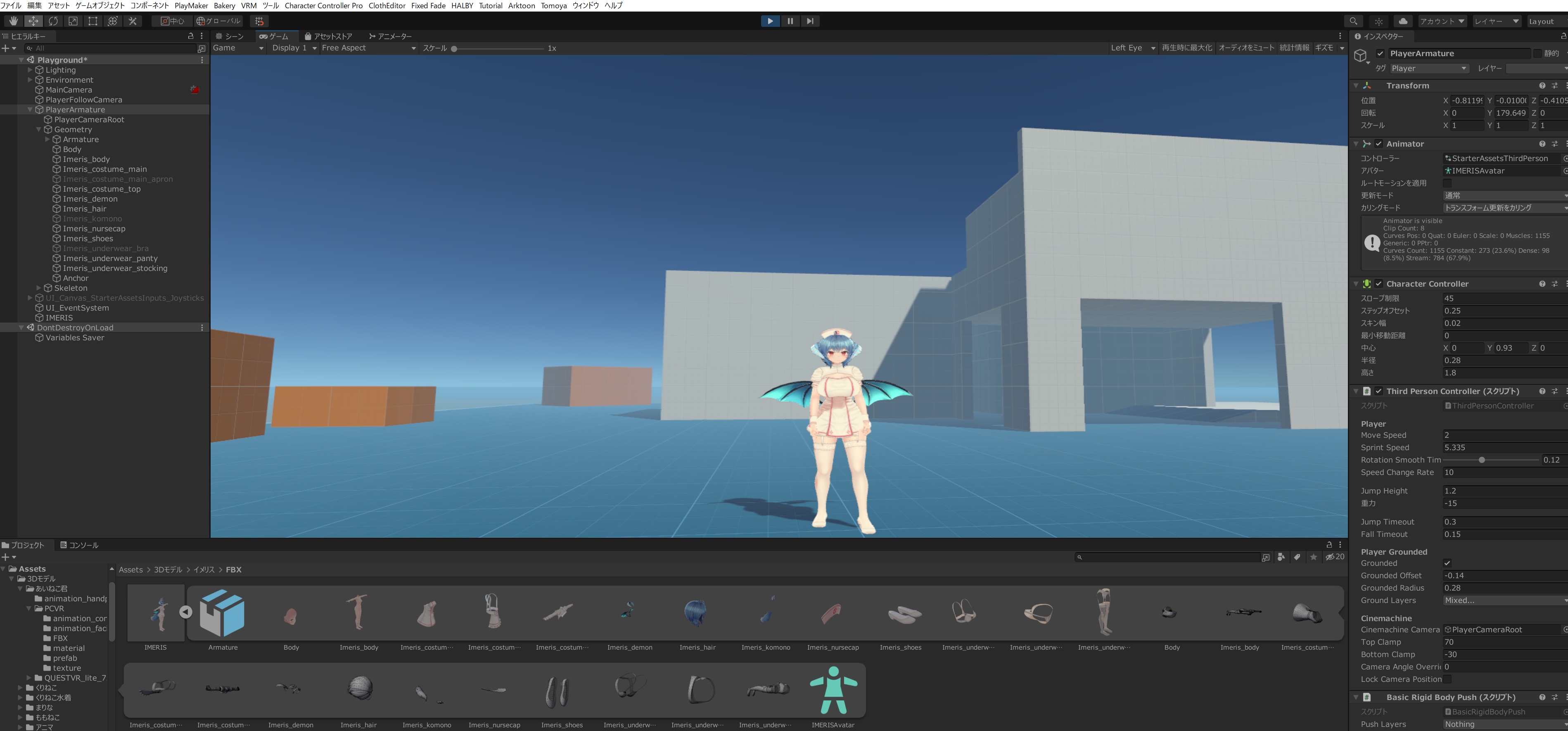
Task: Open Playground scene options menu
Action: tap(202, 59)
